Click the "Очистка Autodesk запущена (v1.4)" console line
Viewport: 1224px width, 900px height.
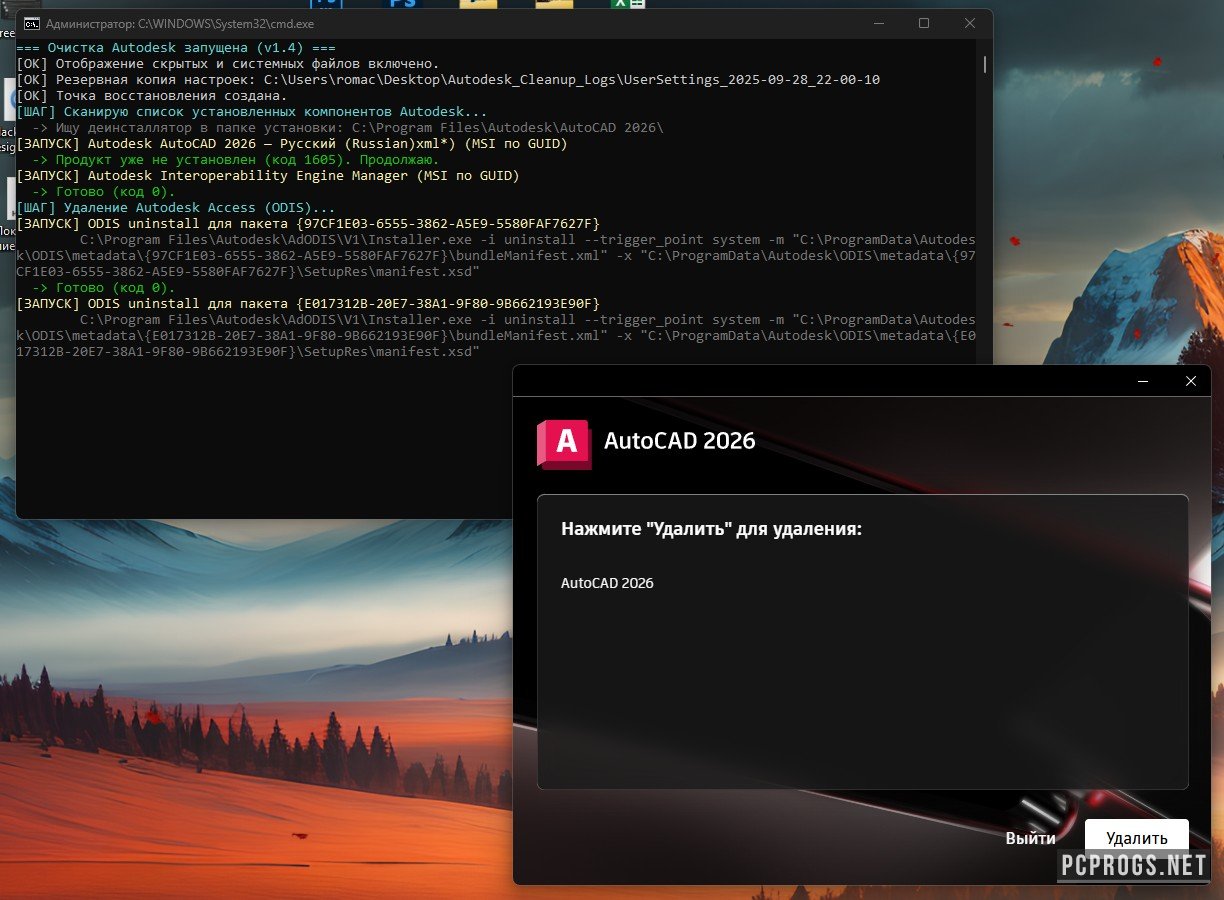point(176,48)
